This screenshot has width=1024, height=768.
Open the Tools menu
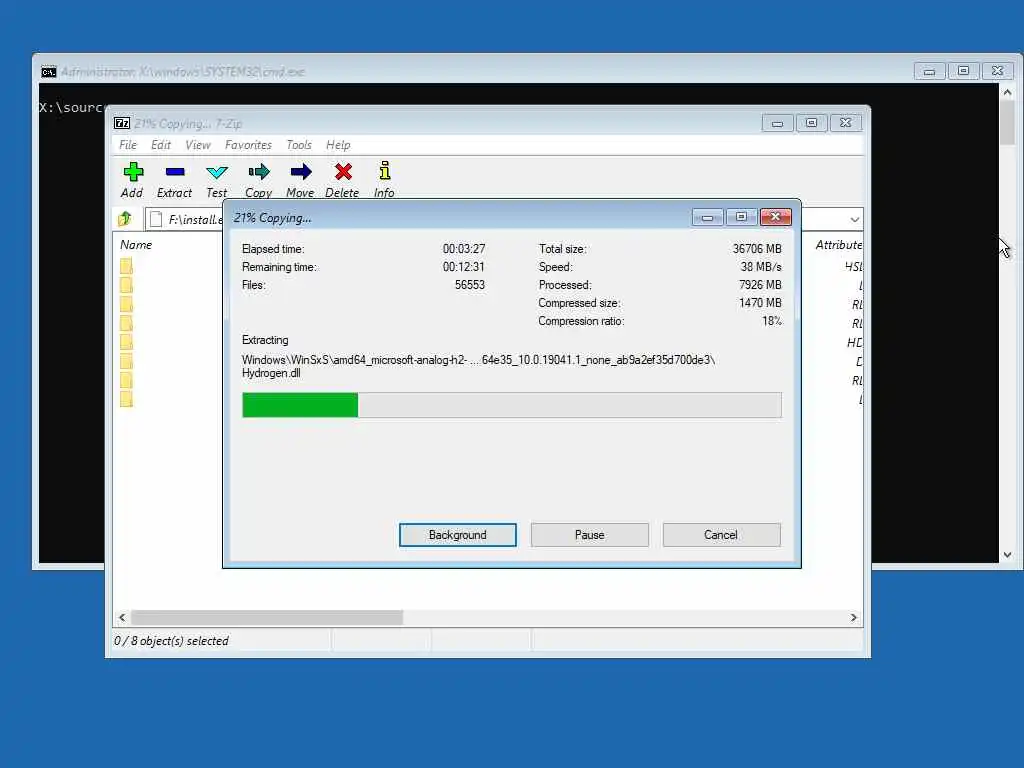click(299, 145)
